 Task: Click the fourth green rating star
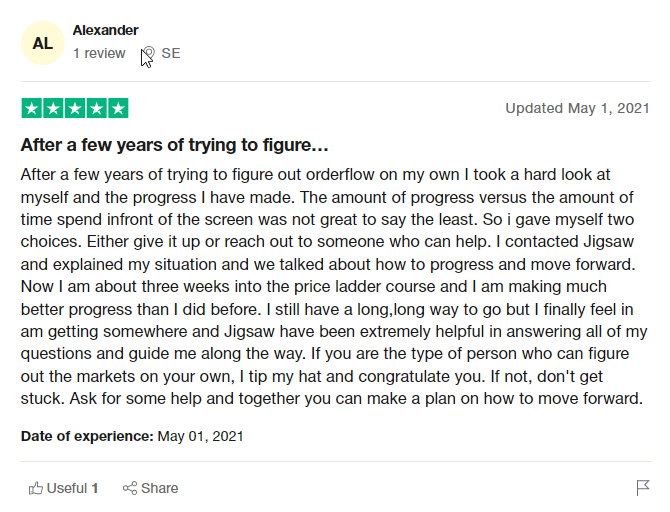point(97,108)
